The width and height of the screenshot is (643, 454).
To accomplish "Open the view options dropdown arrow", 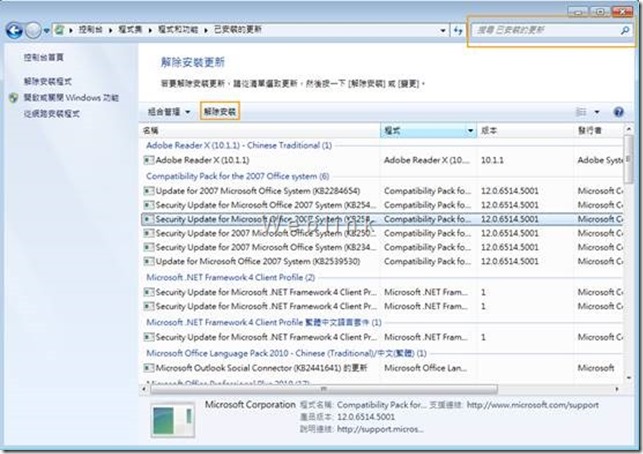I will click(x=597, y=112).
